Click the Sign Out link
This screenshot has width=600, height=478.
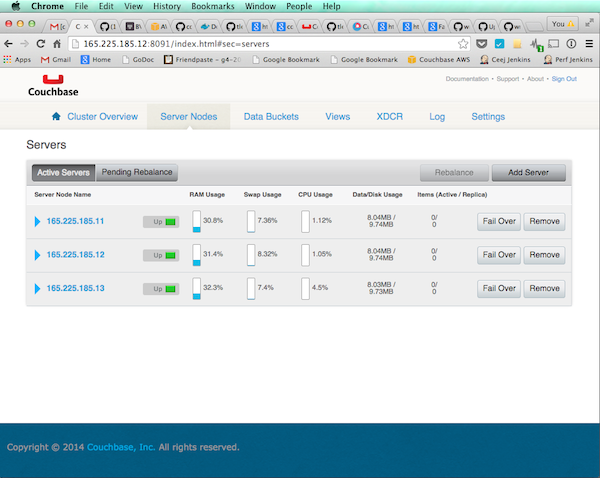(564, 79)
